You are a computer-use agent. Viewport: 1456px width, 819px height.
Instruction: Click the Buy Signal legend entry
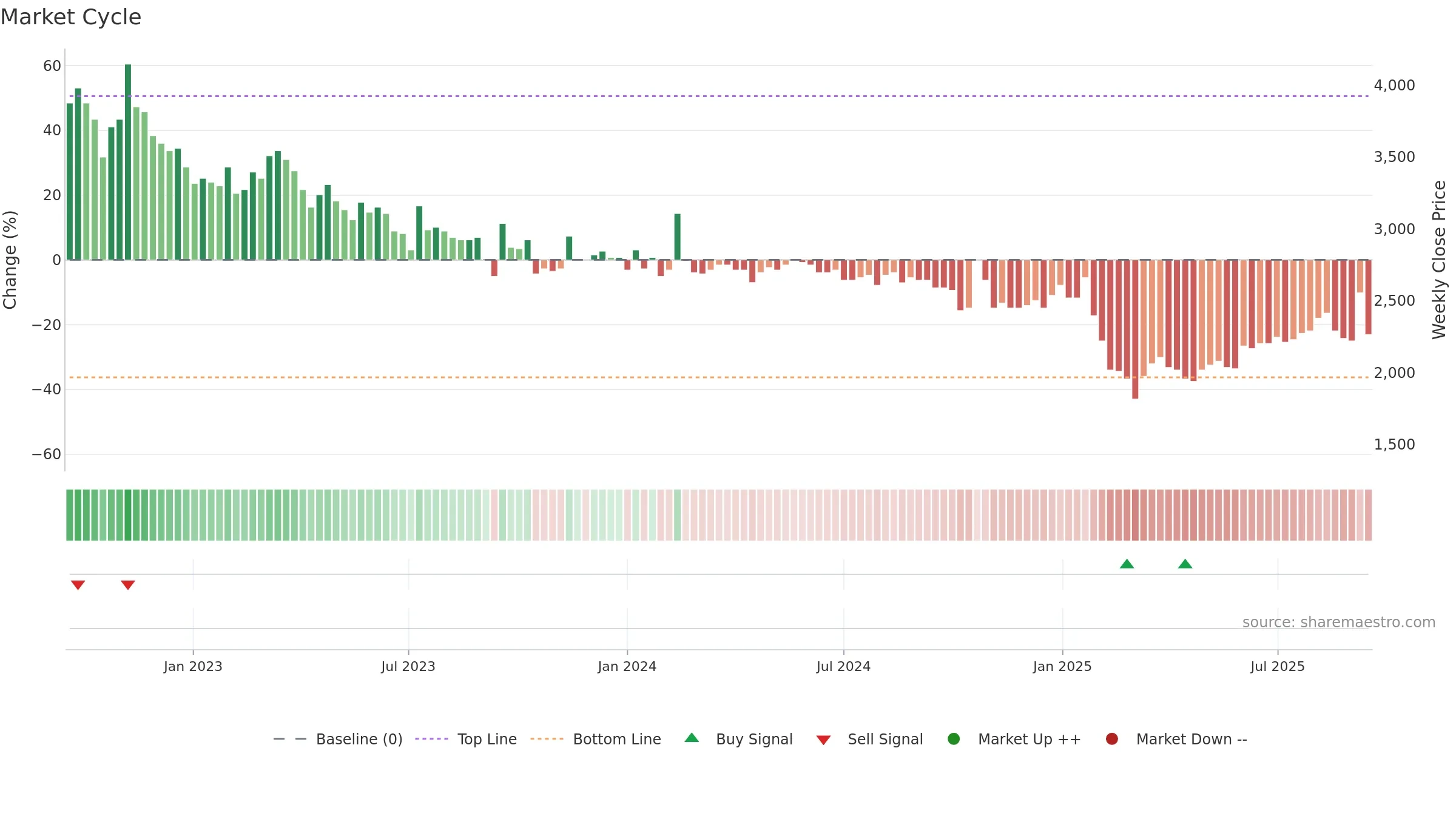(738, 739)
